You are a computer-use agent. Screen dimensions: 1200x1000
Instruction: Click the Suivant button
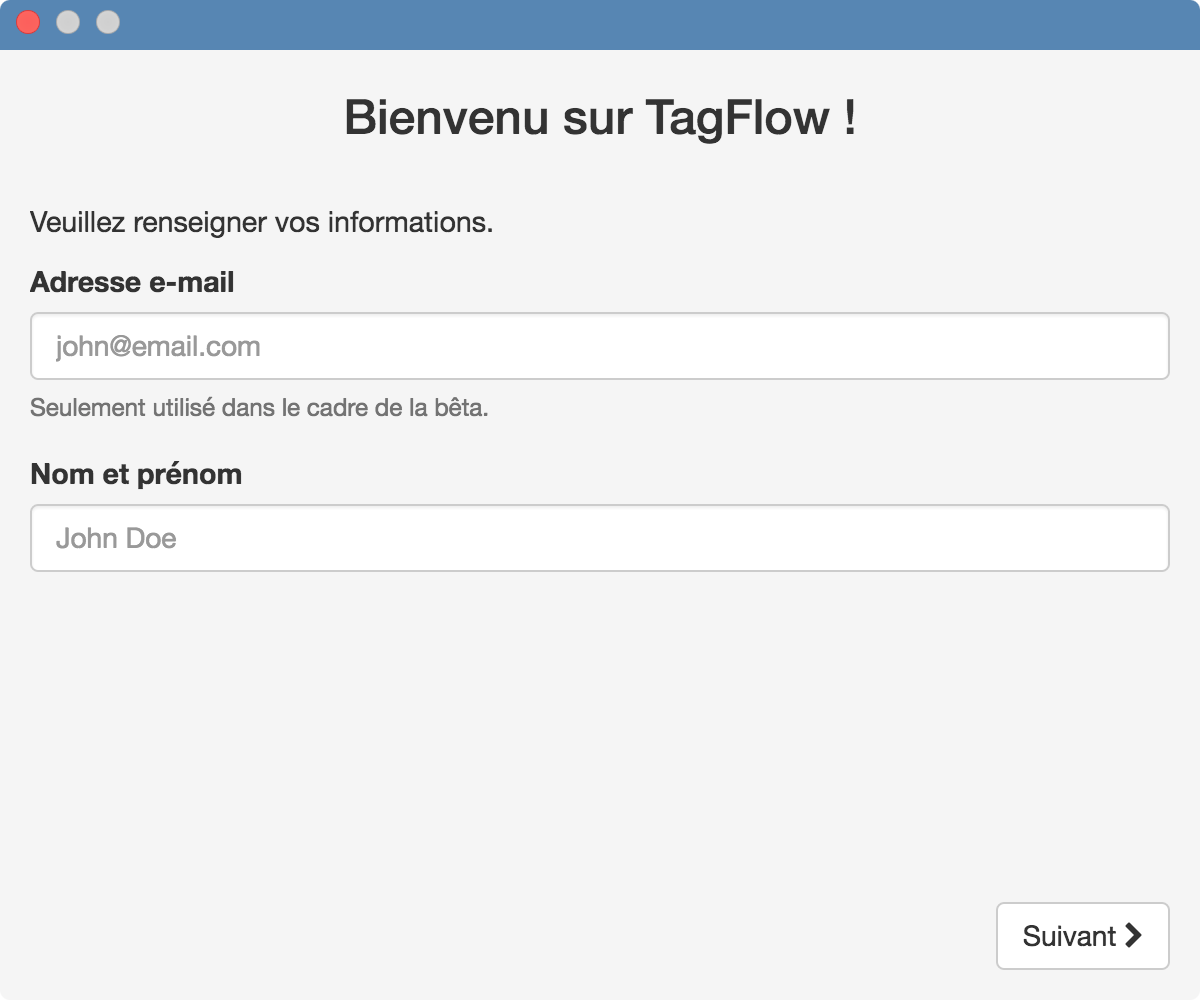coord(1083,936)
